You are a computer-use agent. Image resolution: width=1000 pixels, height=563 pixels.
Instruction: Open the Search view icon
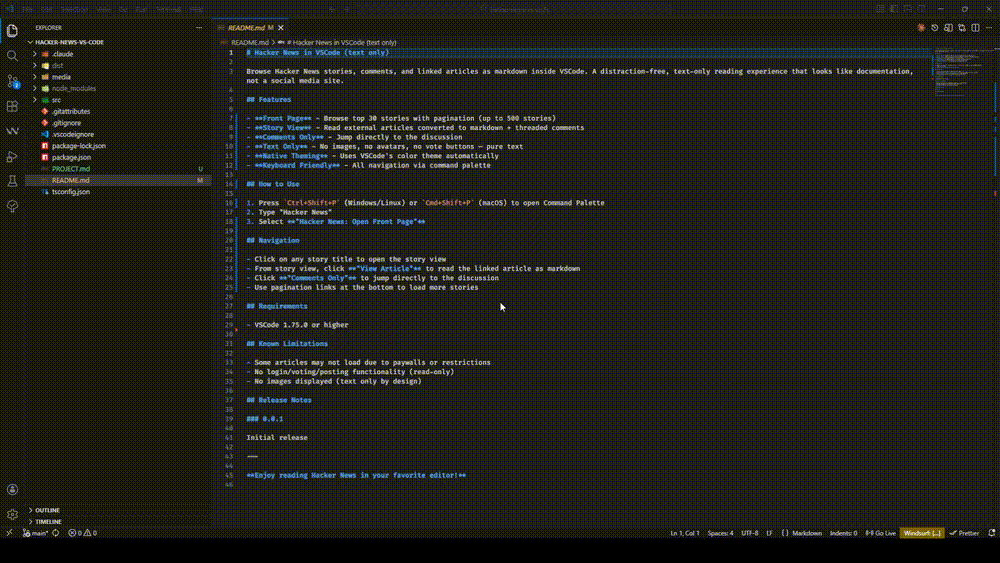tap(12, 56)
